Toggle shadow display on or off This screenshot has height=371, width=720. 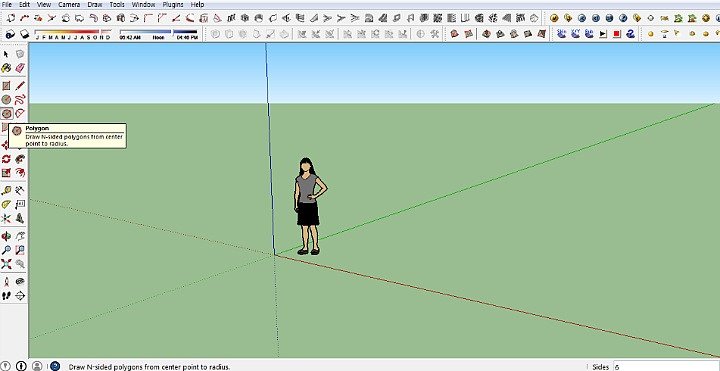click(x=24, y=34)
